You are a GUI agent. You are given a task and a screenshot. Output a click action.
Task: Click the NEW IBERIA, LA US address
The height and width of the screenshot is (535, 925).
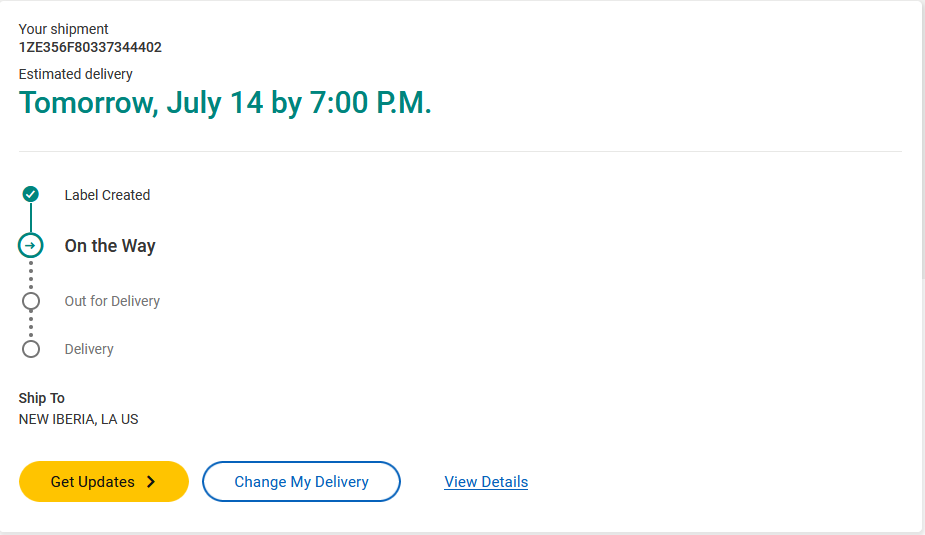[x=79, y=420]
